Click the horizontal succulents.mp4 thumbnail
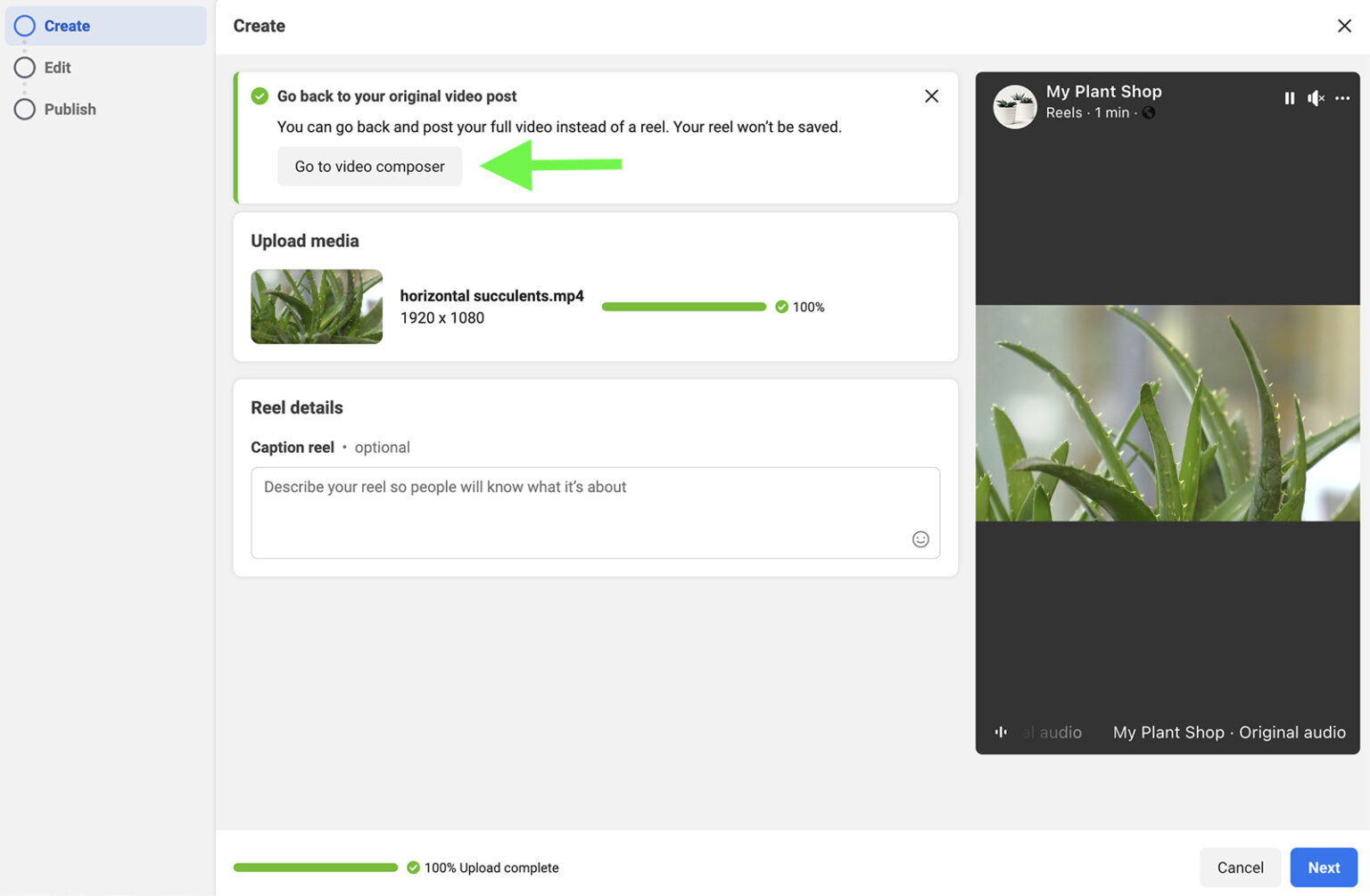Screen dimensions: 1370x896 click(x=317, y=307)
